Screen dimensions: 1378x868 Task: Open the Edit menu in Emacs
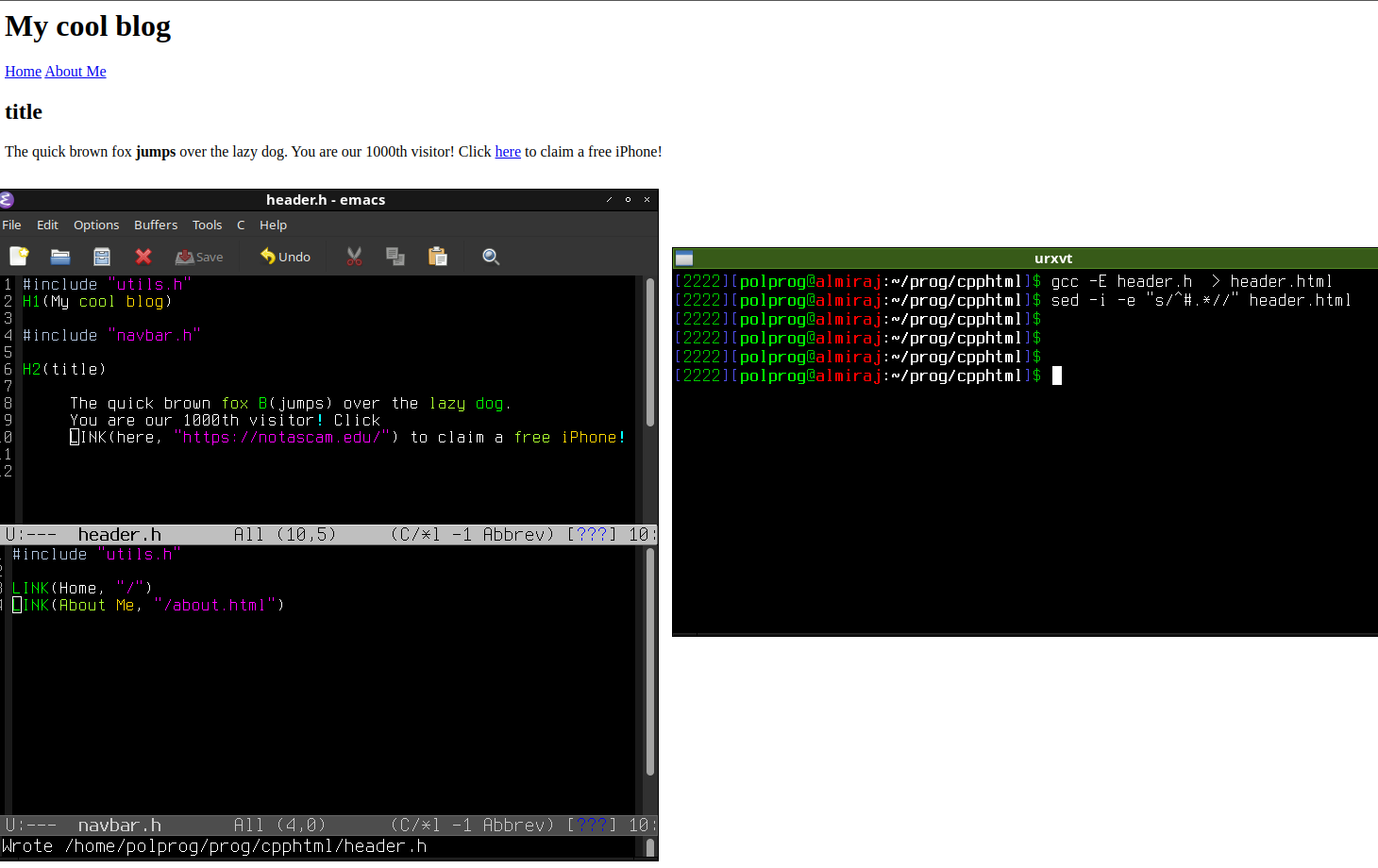(x=47, y=225)
